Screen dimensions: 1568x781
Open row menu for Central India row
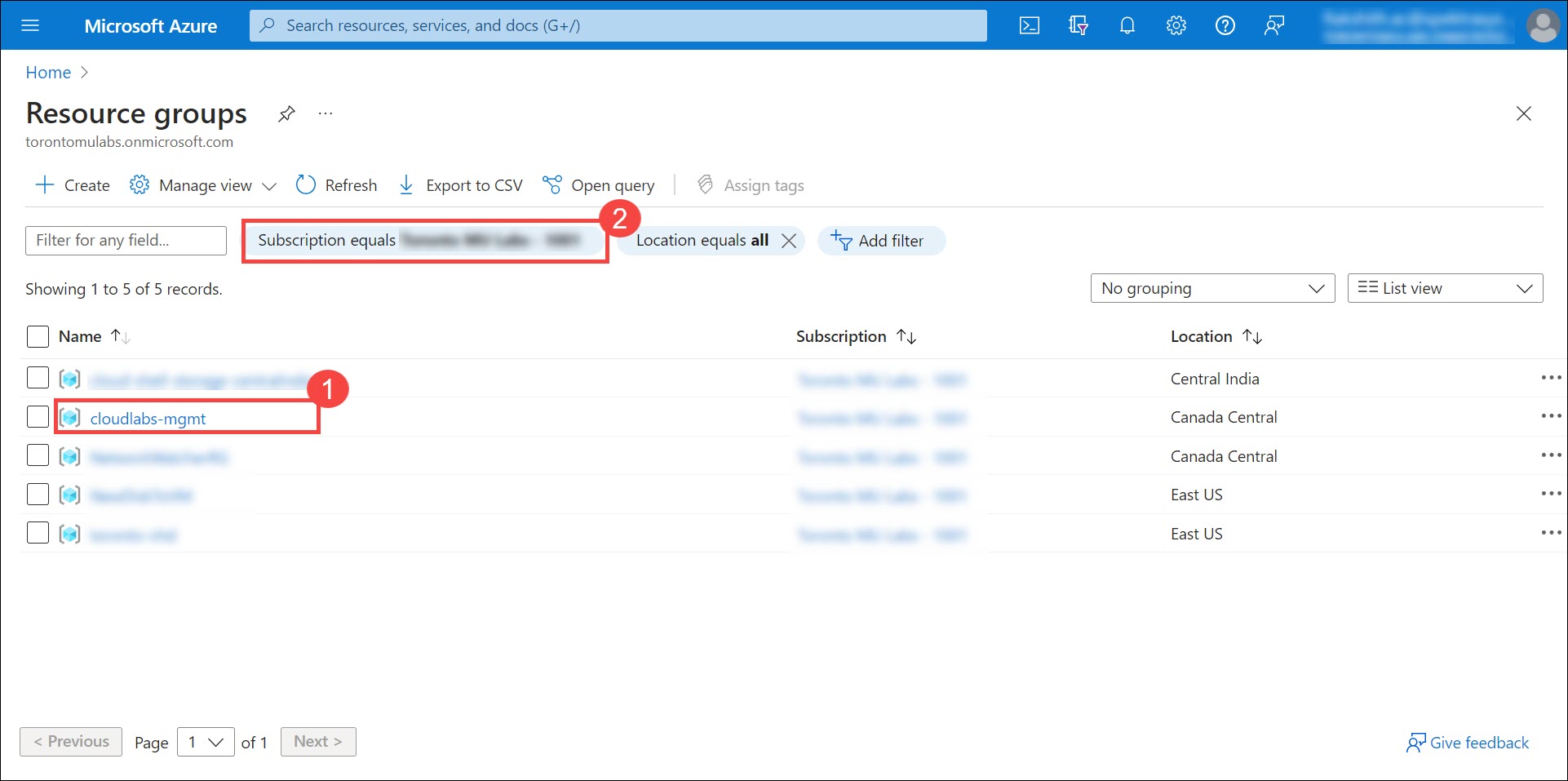[1550, 378]
